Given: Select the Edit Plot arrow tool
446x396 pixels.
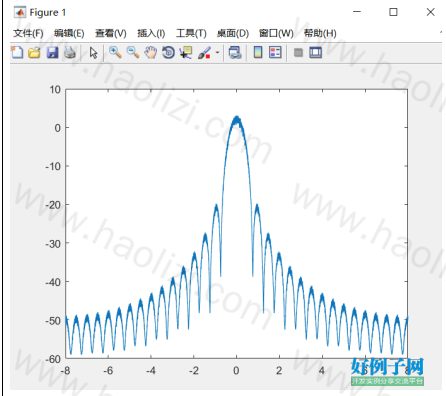Looking at the screenshot, I should (x=94, y=53).
